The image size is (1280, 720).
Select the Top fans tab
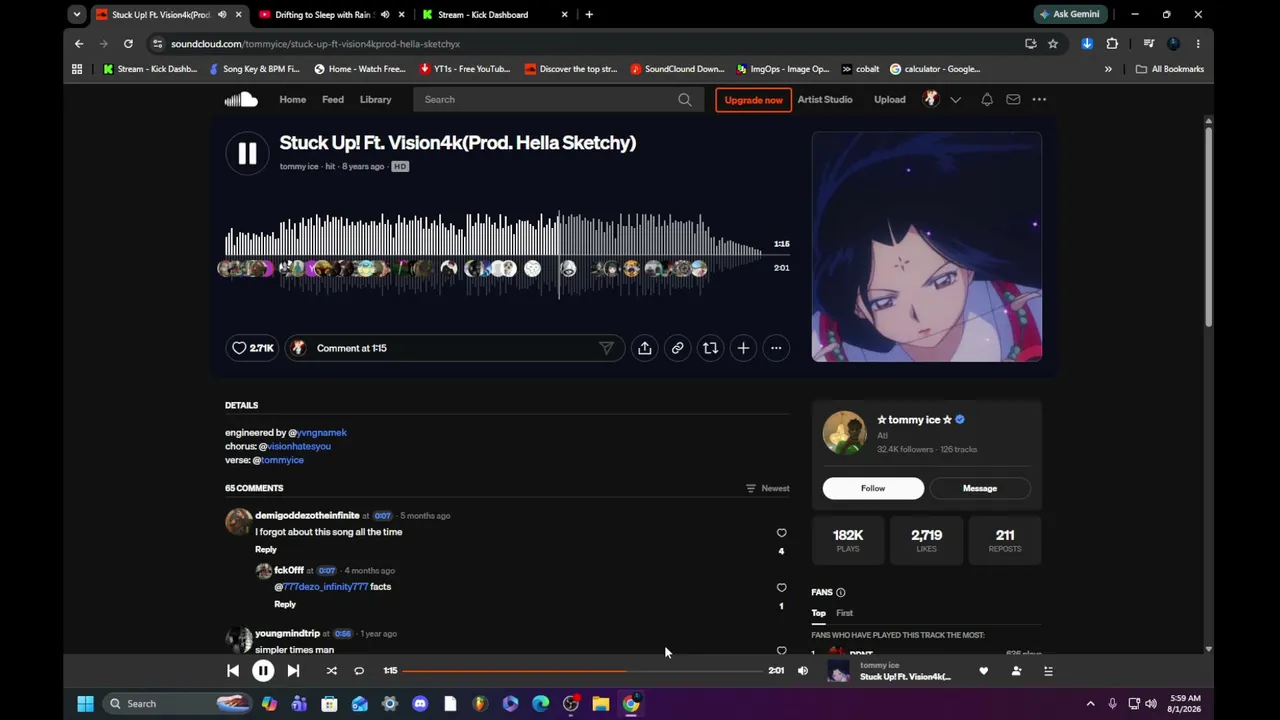819,613
